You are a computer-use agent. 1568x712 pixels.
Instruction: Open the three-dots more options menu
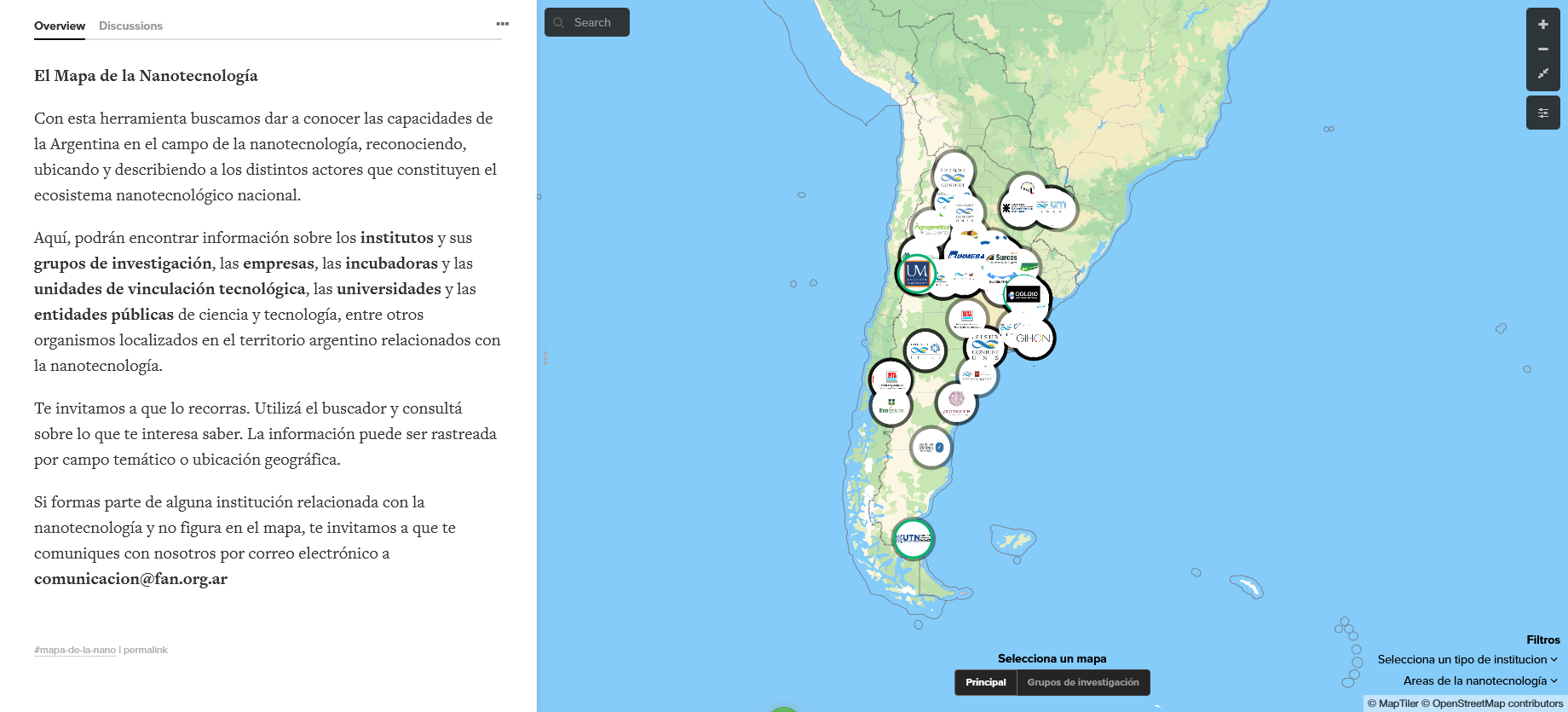tap(502, 24)
